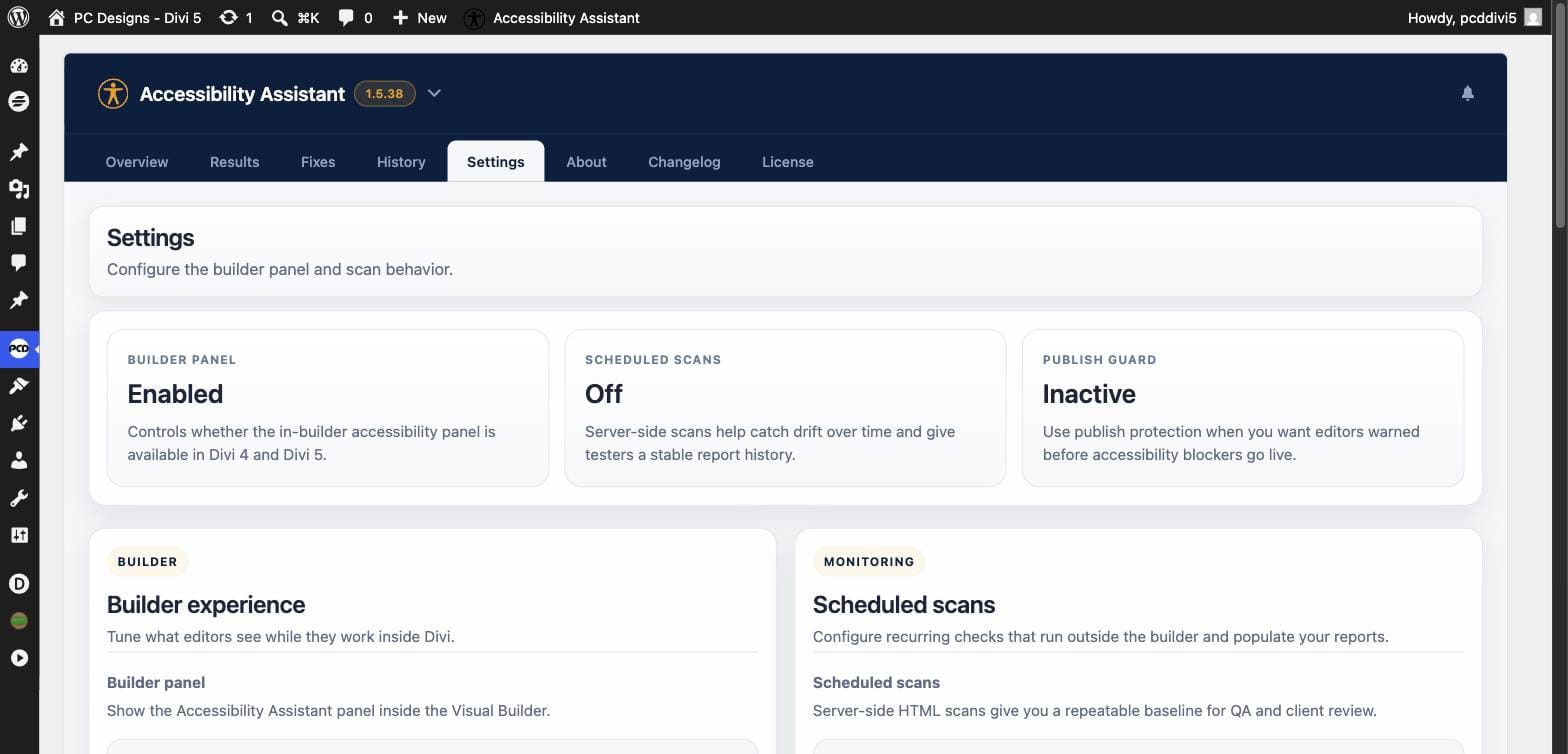
Task: Open the Dashboard gauge icon in sidebar
Action: 19,66
